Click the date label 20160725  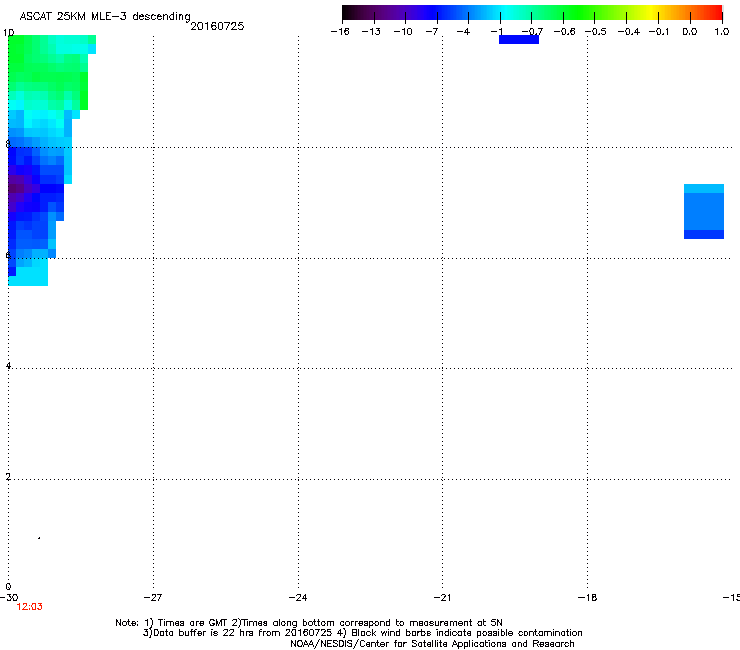pos(217,26)
